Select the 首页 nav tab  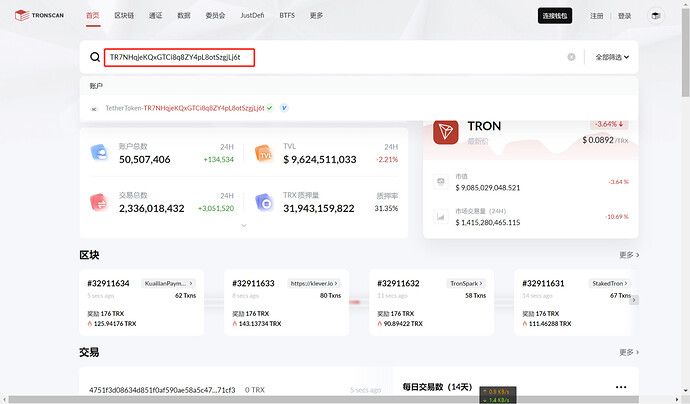click(x=93, y=15)
